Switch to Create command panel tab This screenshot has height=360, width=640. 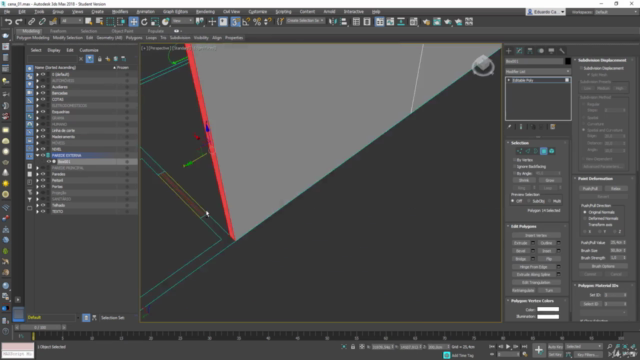tap(509, 51)
